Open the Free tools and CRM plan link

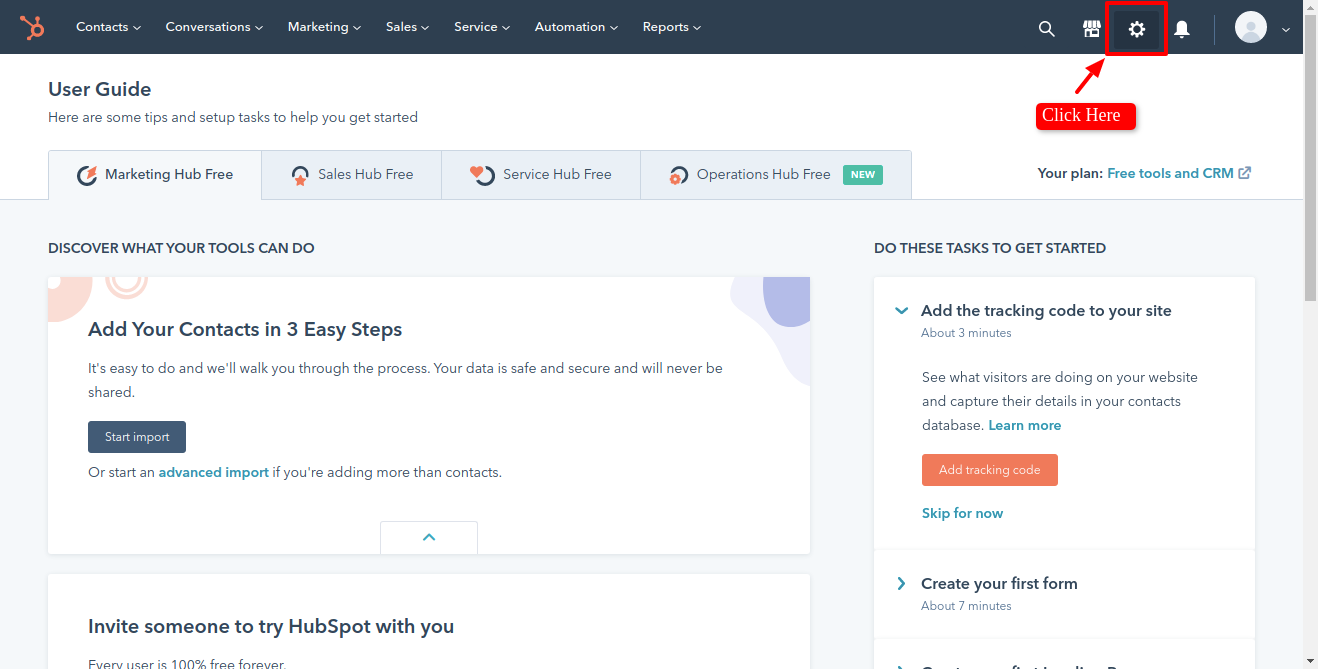pos(1170,173)
